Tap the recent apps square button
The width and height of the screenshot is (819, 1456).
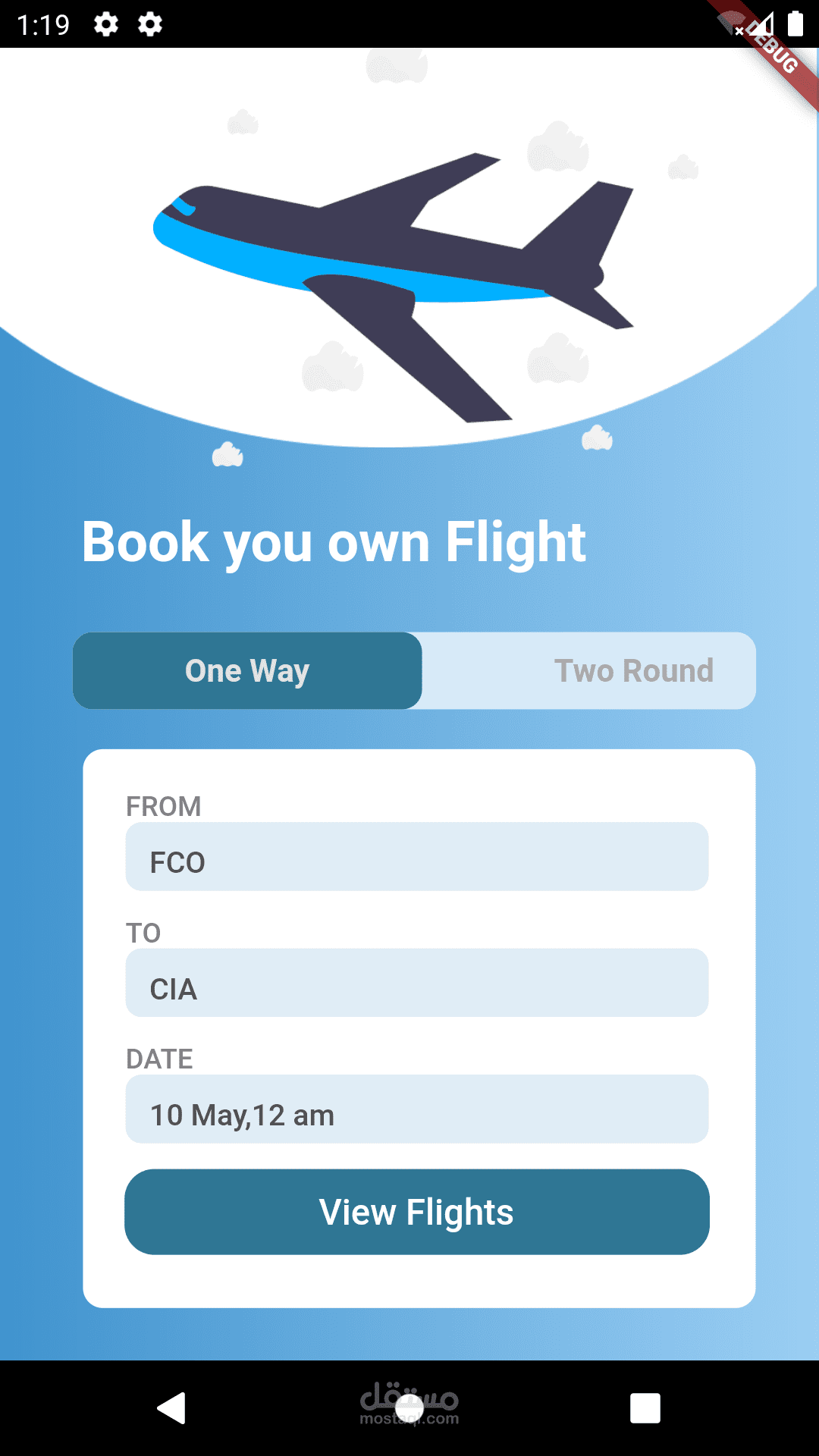[x=645, y=1408]
